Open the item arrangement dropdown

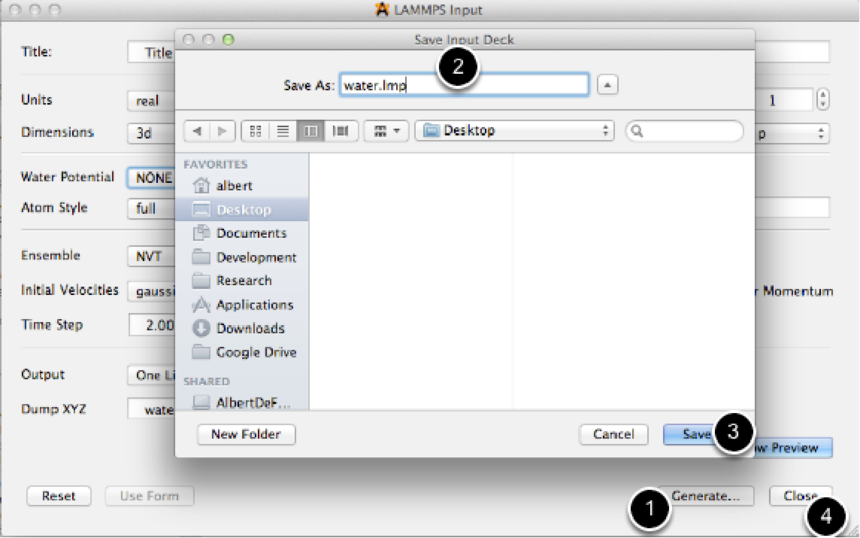(386, 131)
